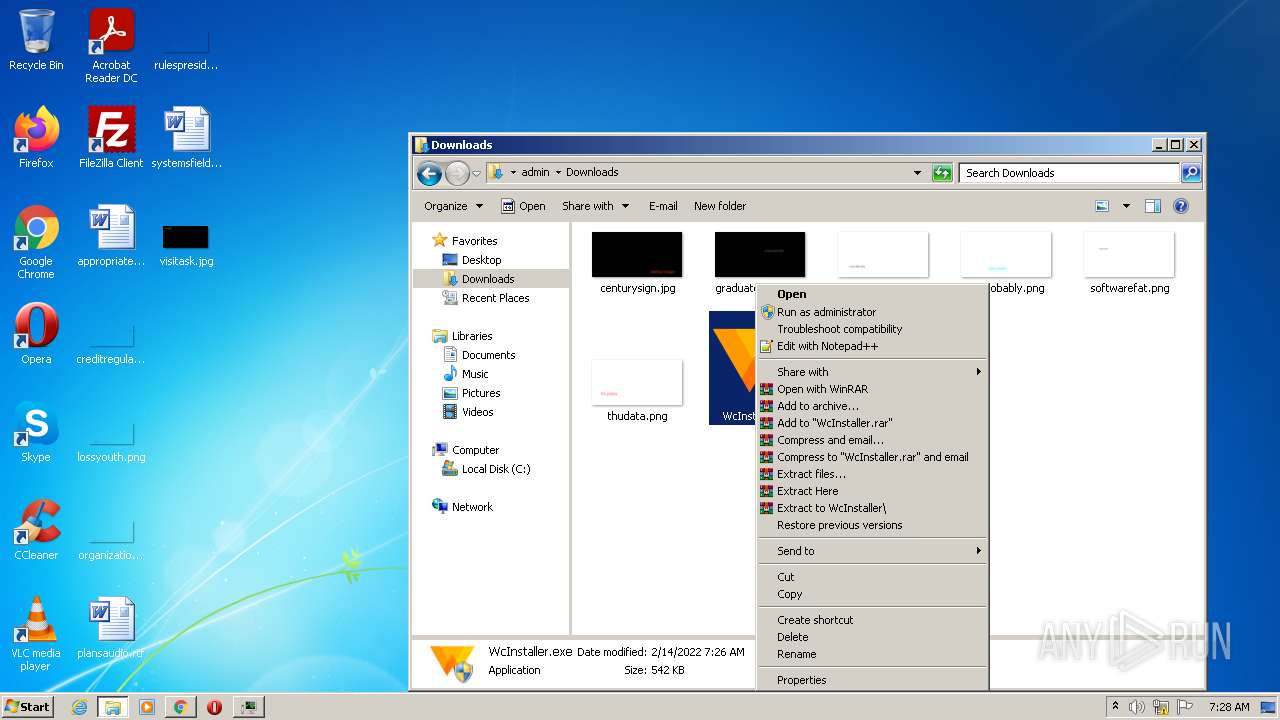
Task: Select the visitask.jpg desktop file
Action: click(186, 246)
